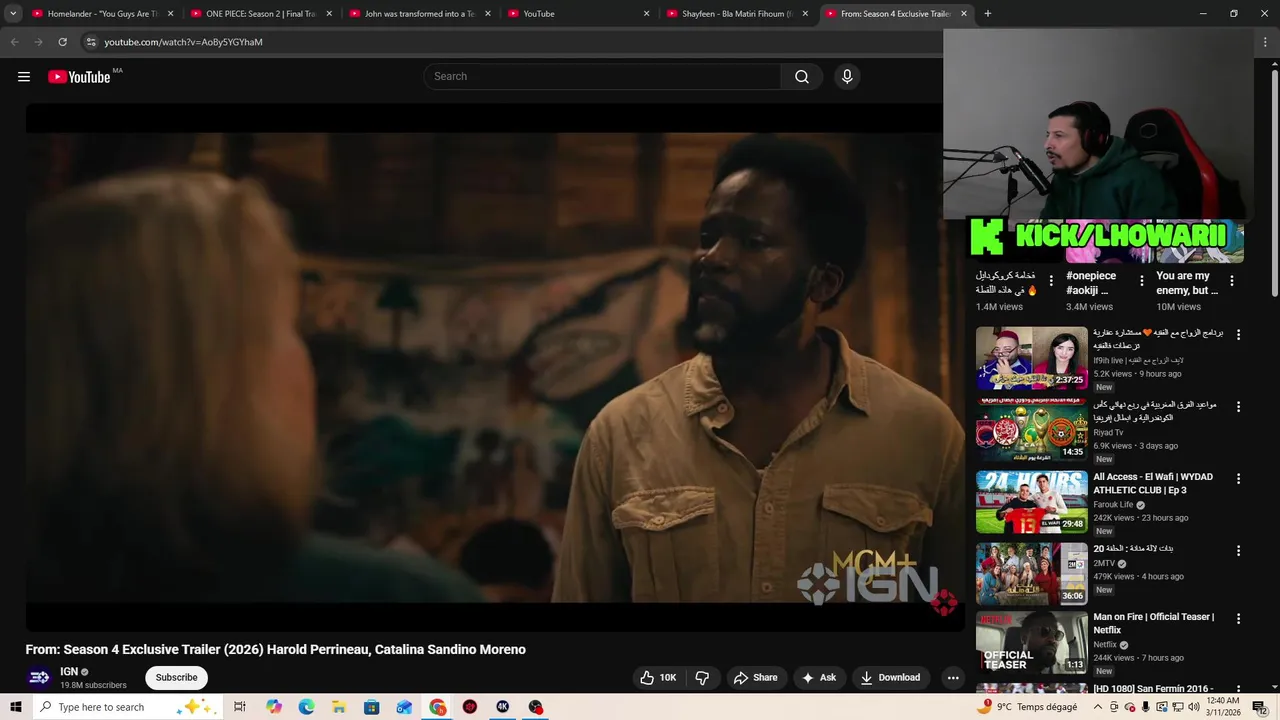Close the Shayfeen tab
Viewport: 1280px width, 720px height.
point(806,14)
